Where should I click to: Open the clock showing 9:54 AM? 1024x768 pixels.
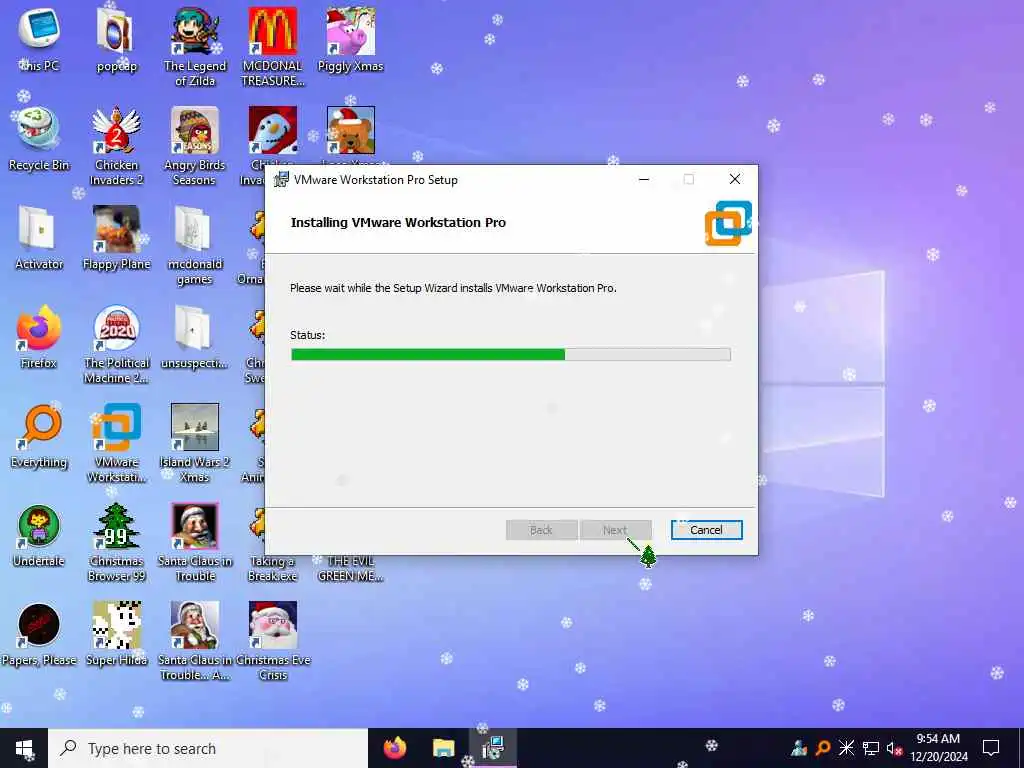point(938,748)
